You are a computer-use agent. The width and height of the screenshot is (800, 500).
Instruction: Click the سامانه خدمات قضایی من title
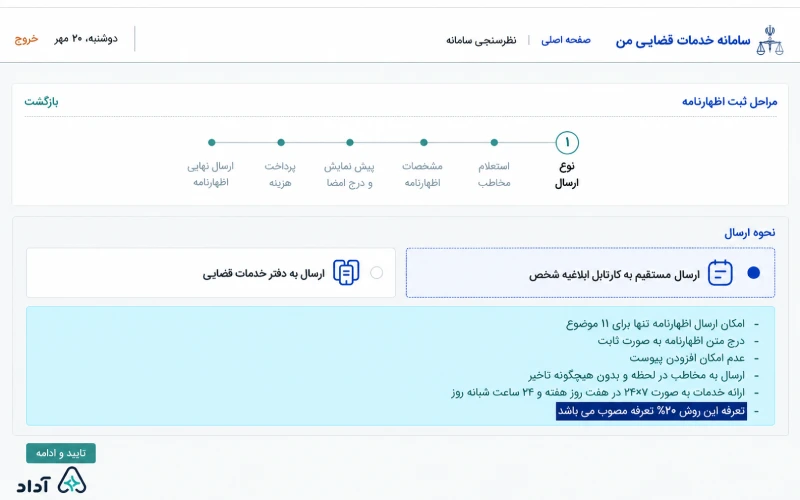click(683, 40)
